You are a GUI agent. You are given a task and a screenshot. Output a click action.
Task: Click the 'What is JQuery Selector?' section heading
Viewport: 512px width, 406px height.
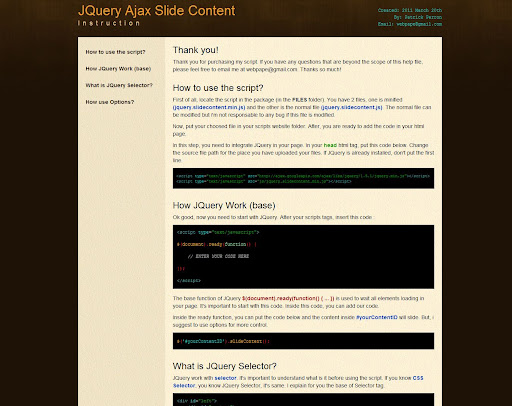point(225,366)
